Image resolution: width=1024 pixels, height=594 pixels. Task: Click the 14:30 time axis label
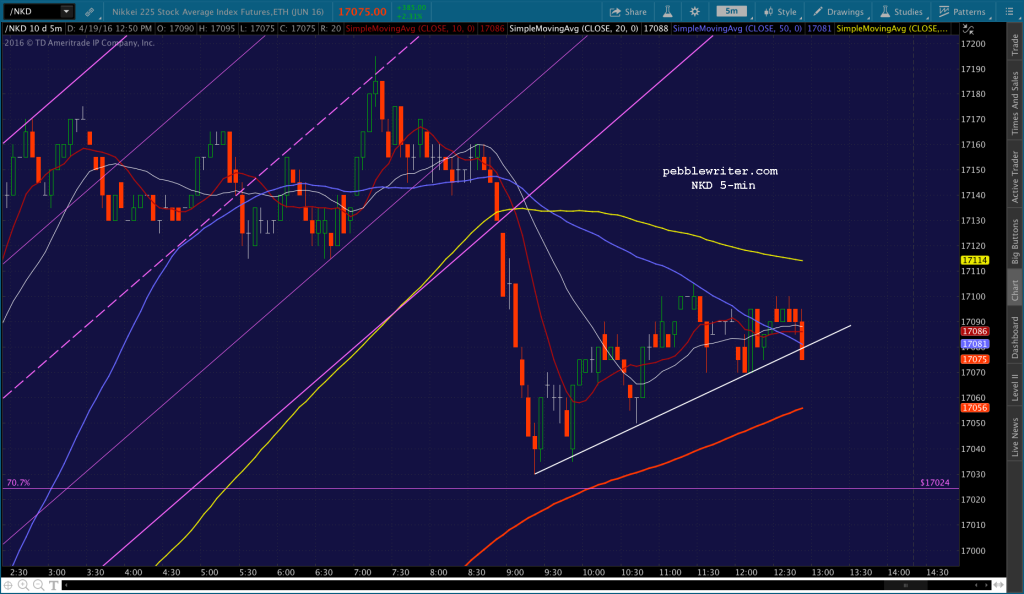tap(937, 572)
